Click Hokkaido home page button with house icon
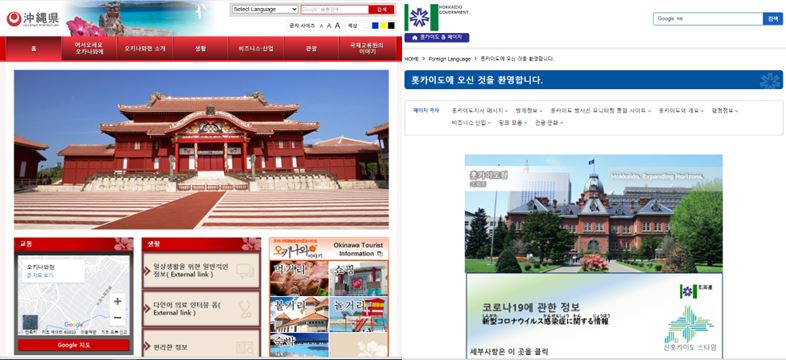786x360 pixels. point(437,38)
